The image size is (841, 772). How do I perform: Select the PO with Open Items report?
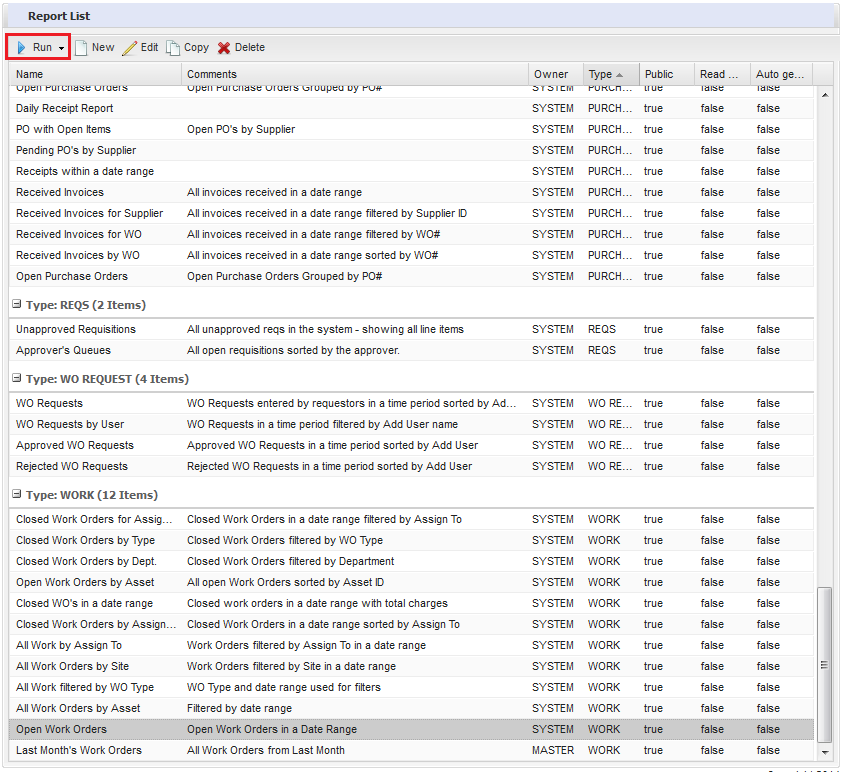pyautogui.click(x=411, y=129)
